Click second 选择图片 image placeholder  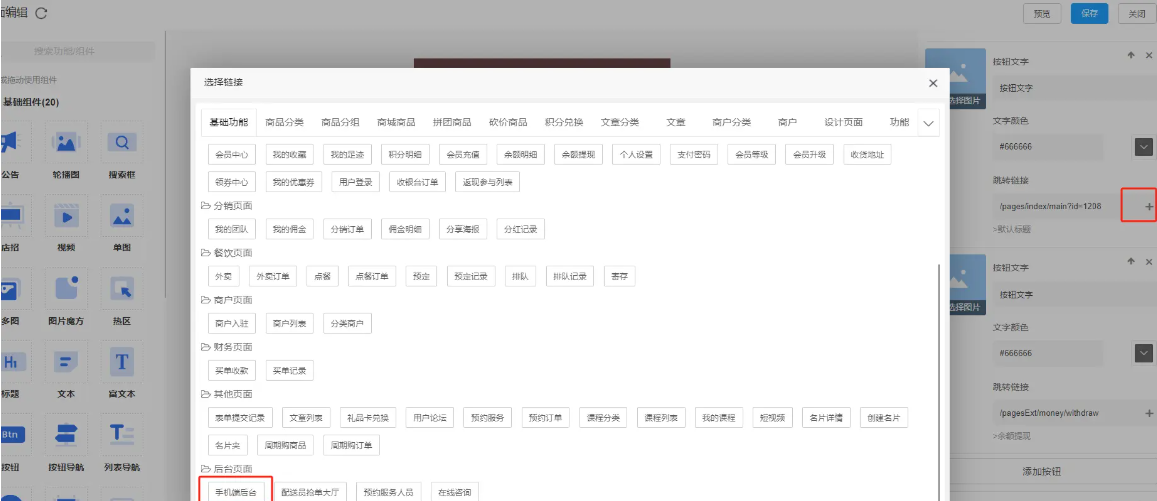point(955,286)
